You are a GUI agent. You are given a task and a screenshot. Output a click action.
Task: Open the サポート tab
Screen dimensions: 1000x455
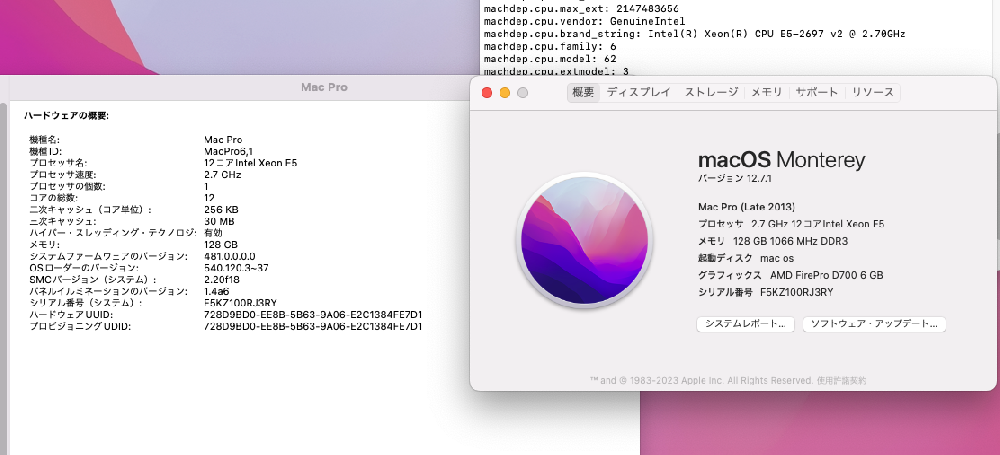pos(817,93)
